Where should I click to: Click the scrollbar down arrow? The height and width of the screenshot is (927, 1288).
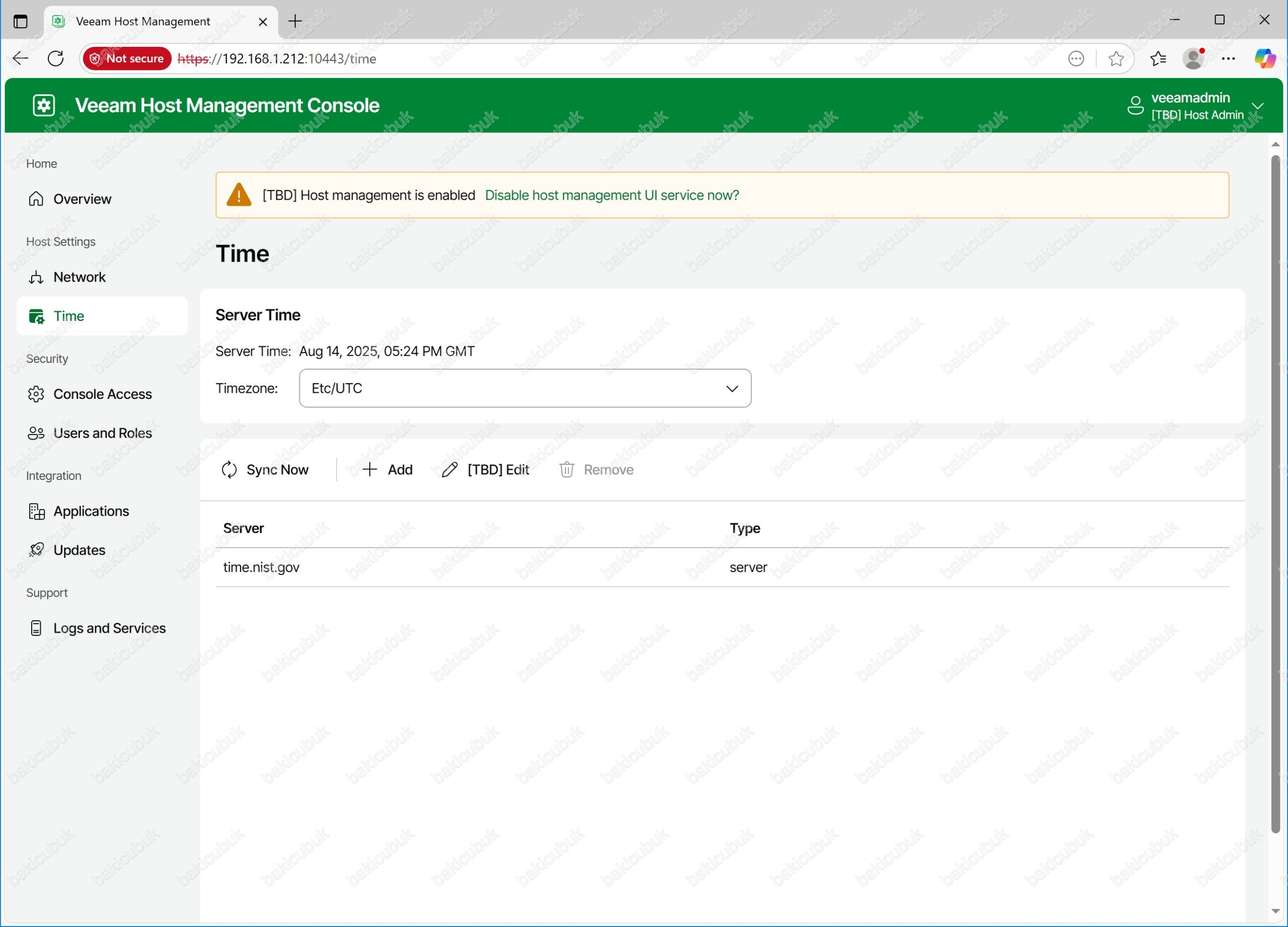click(1275, 910)
